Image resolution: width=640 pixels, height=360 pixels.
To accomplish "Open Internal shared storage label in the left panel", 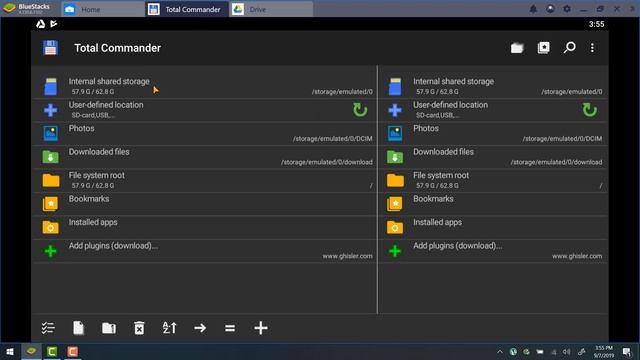I will (x=109, y=81).
